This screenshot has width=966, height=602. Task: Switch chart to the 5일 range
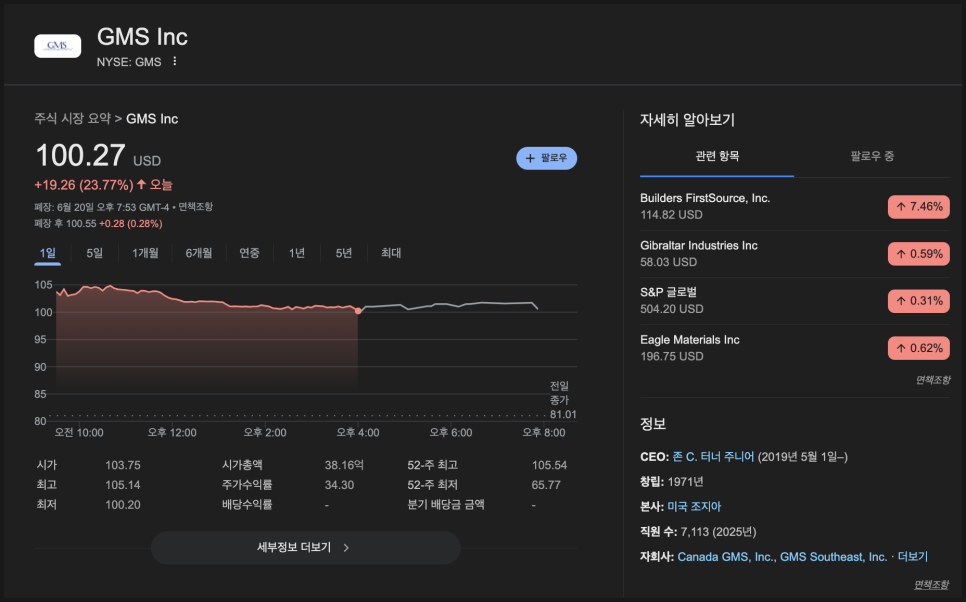click(94, 253)
